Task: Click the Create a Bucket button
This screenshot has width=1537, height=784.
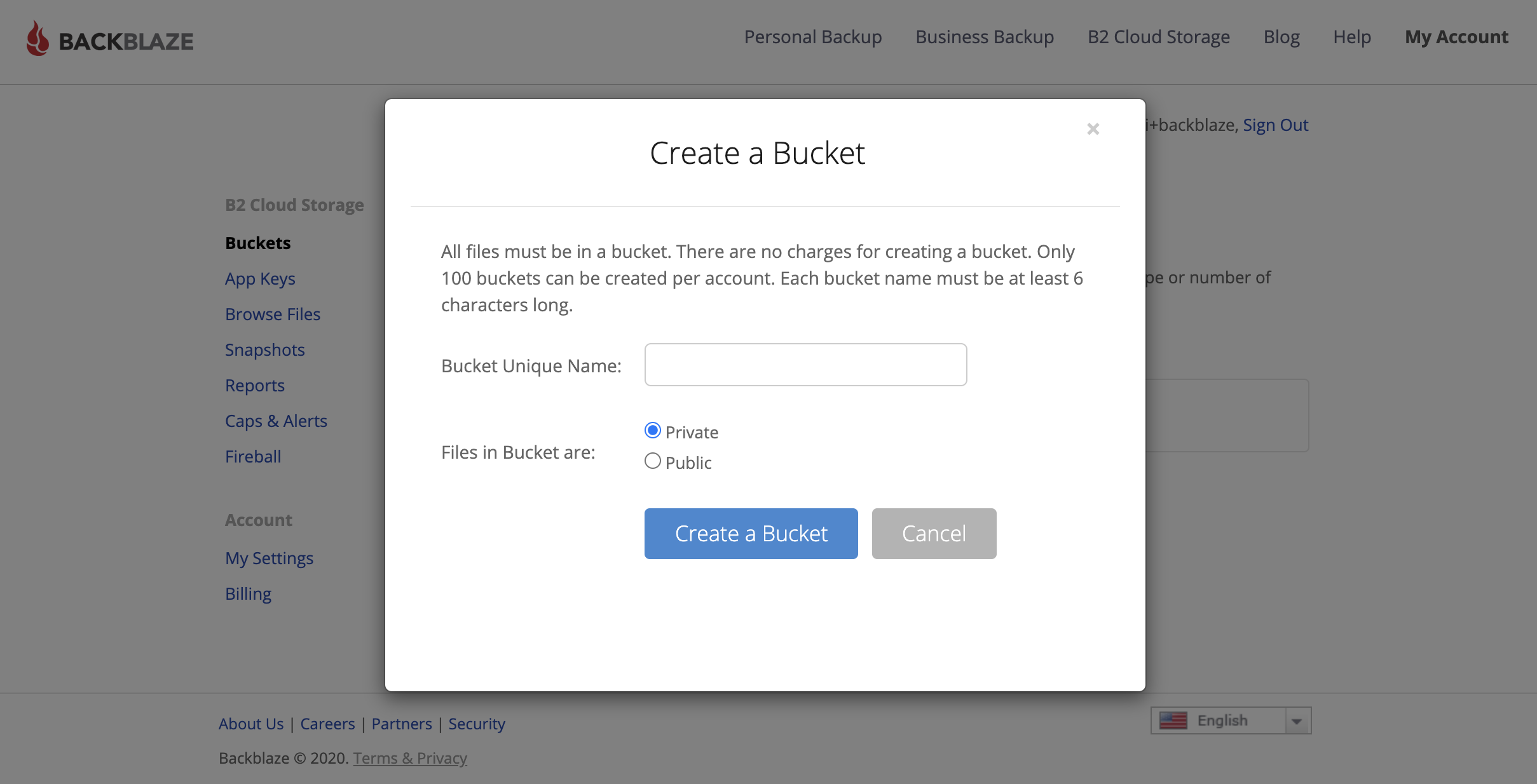Action: 751,533
